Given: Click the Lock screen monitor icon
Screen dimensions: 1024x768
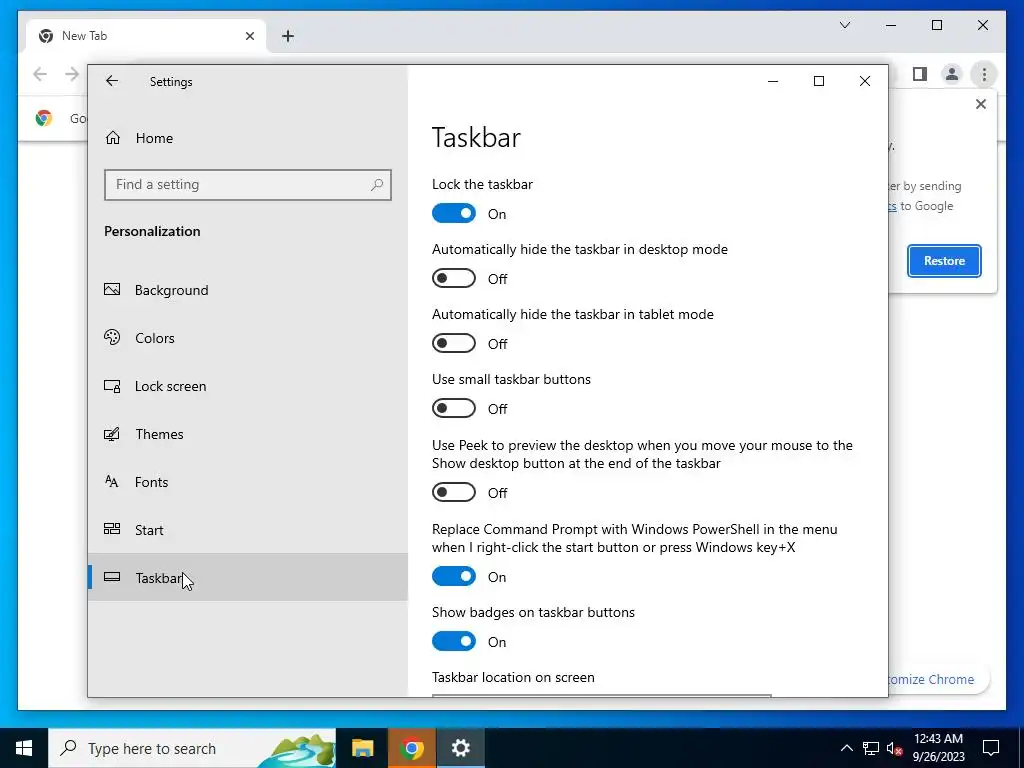Looking at the screenshot, I should tap(112, 386).
